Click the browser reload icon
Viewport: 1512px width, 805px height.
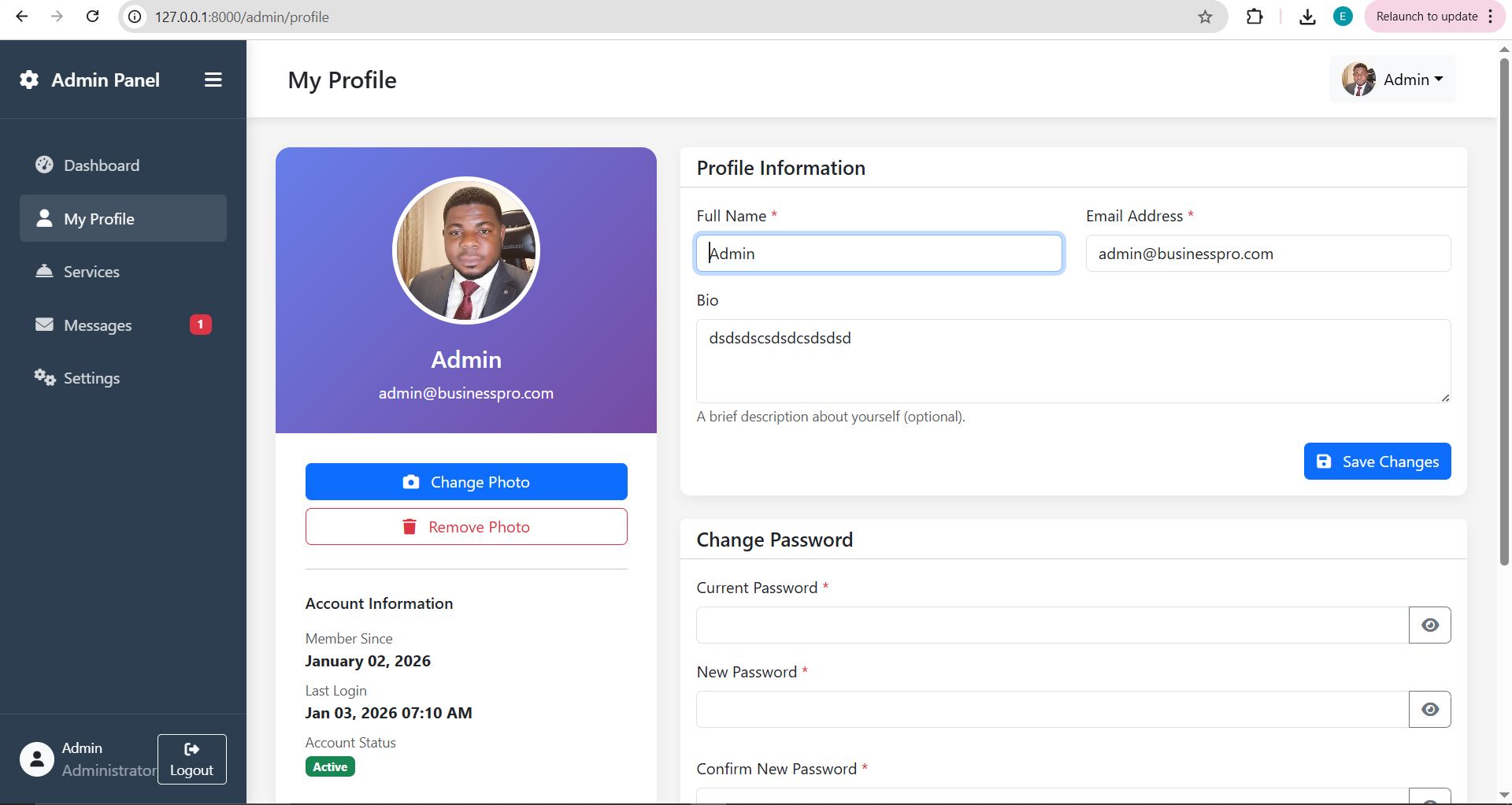(92, 17)
